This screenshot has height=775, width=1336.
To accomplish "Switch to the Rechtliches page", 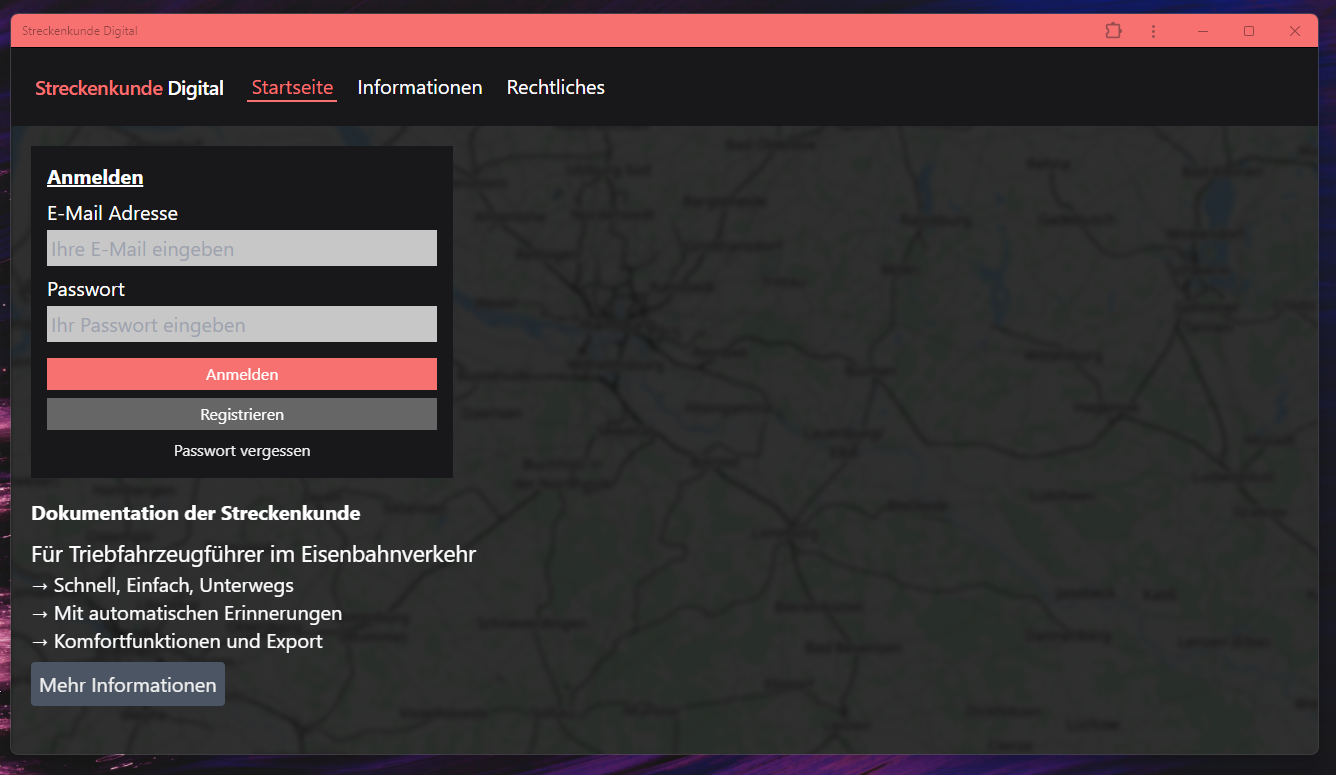I will pyautogui.click(x=555, y=88).
